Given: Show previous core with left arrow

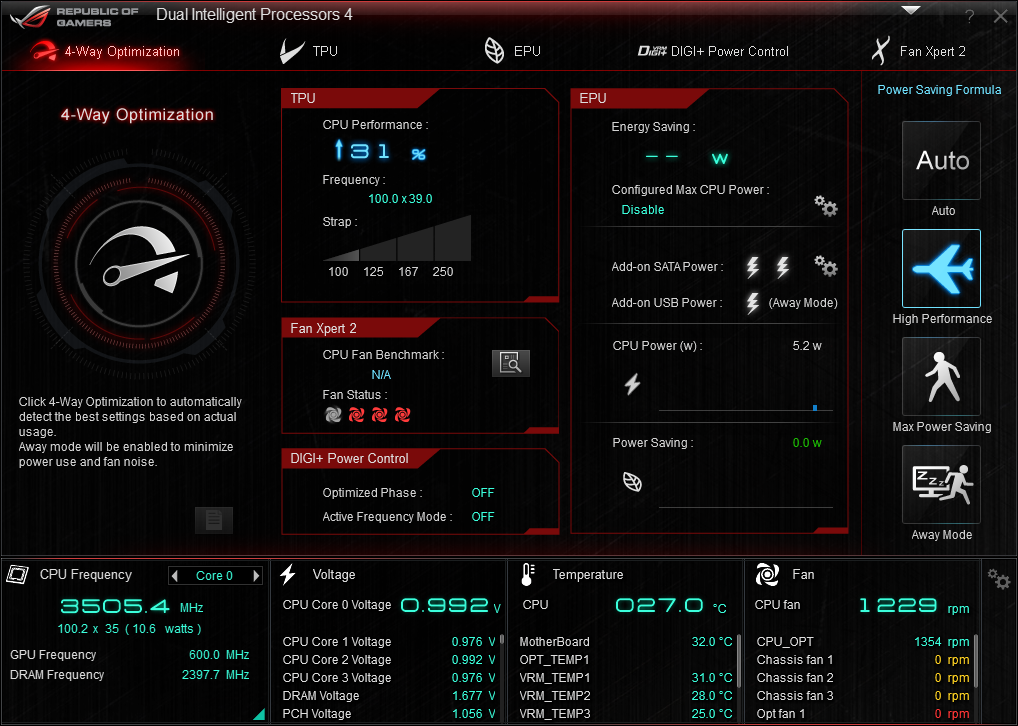Looking at the screenshot, I should 174,575.
